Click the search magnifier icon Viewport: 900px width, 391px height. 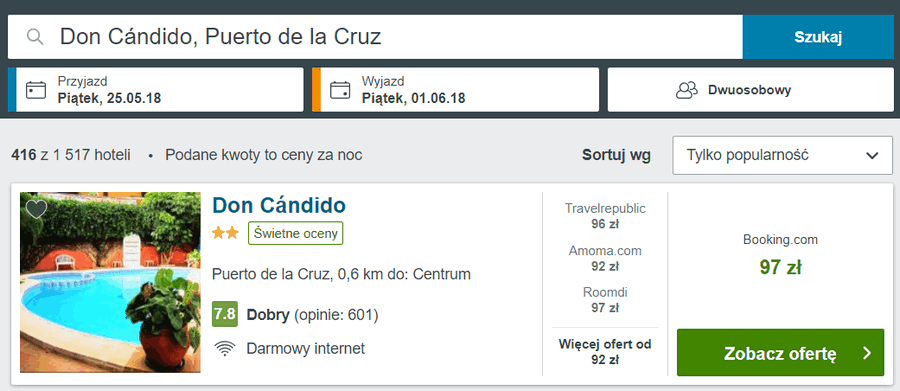click(x=36, y=37)
